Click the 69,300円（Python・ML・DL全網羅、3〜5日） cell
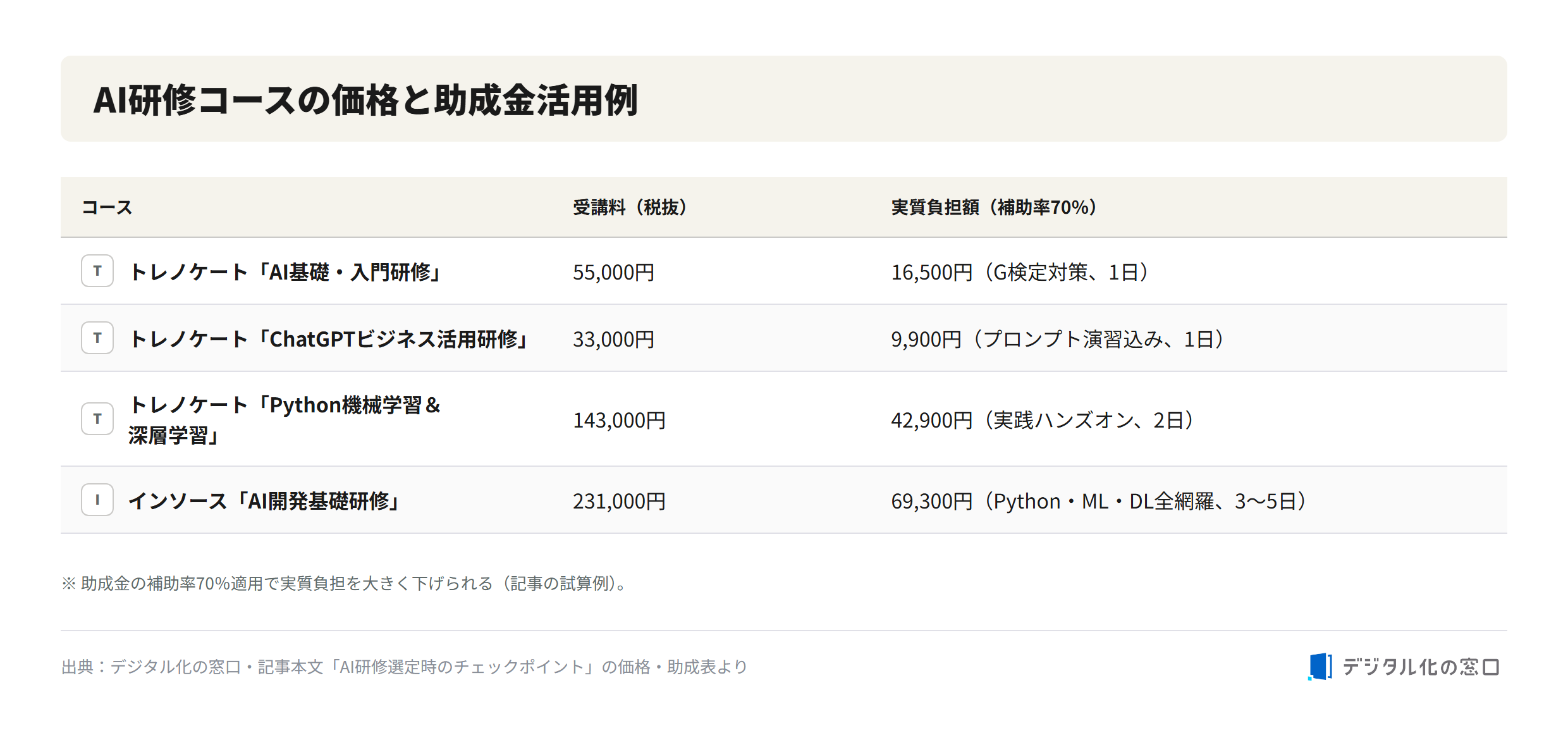The image size is (1568, 740). (x=1099, y=501)
